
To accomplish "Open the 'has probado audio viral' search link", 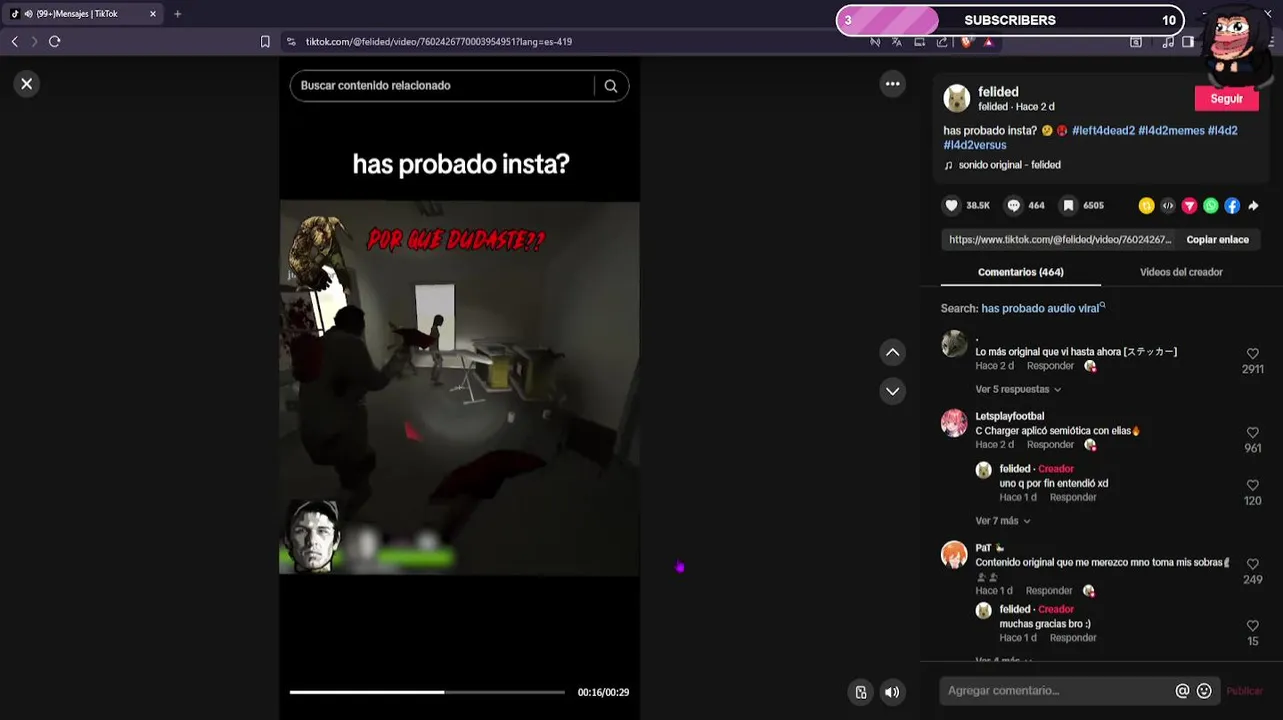I will 1043,309.
